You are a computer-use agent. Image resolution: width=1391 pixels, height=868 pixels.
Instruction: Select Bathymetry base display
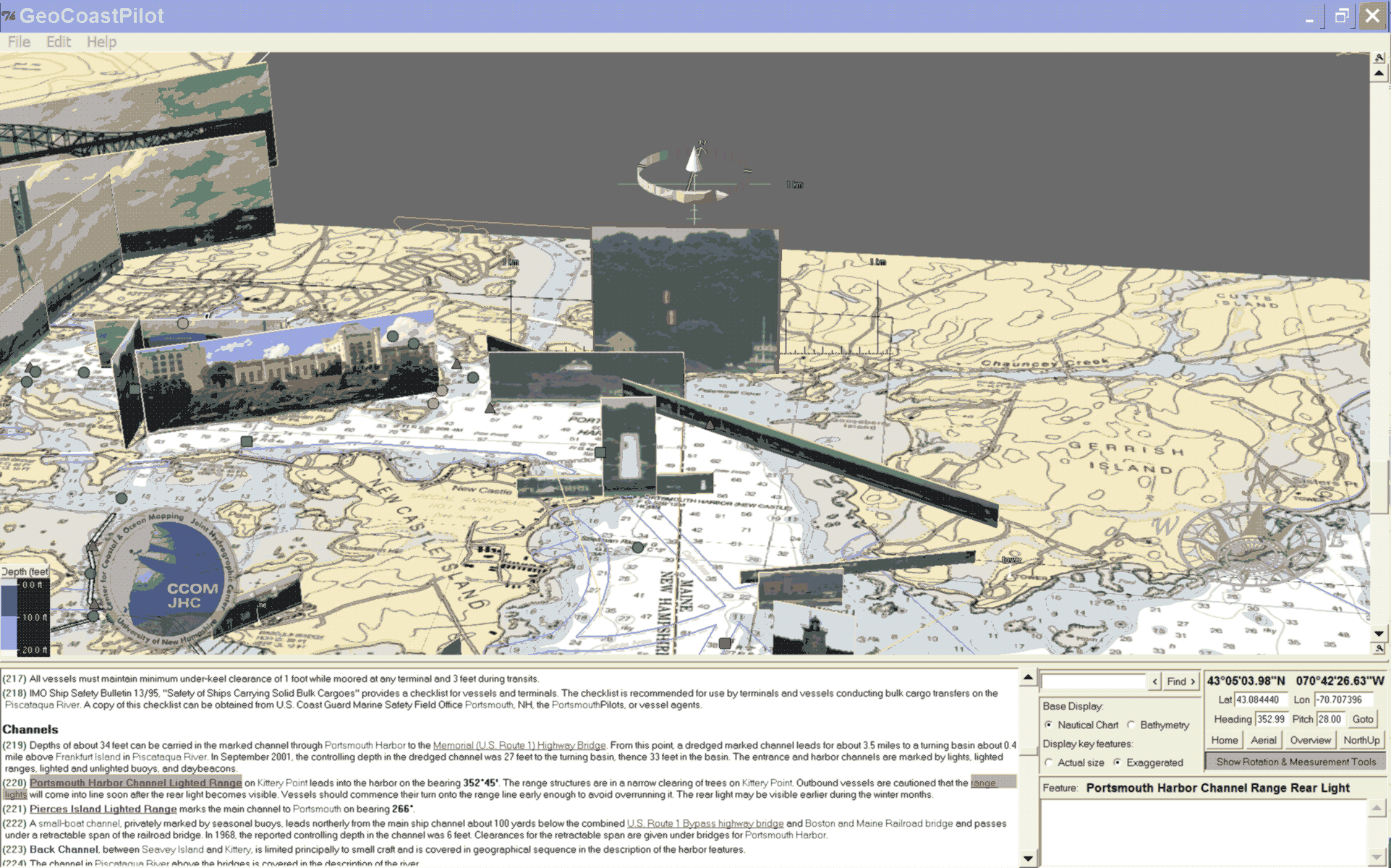pos(1131,725)
